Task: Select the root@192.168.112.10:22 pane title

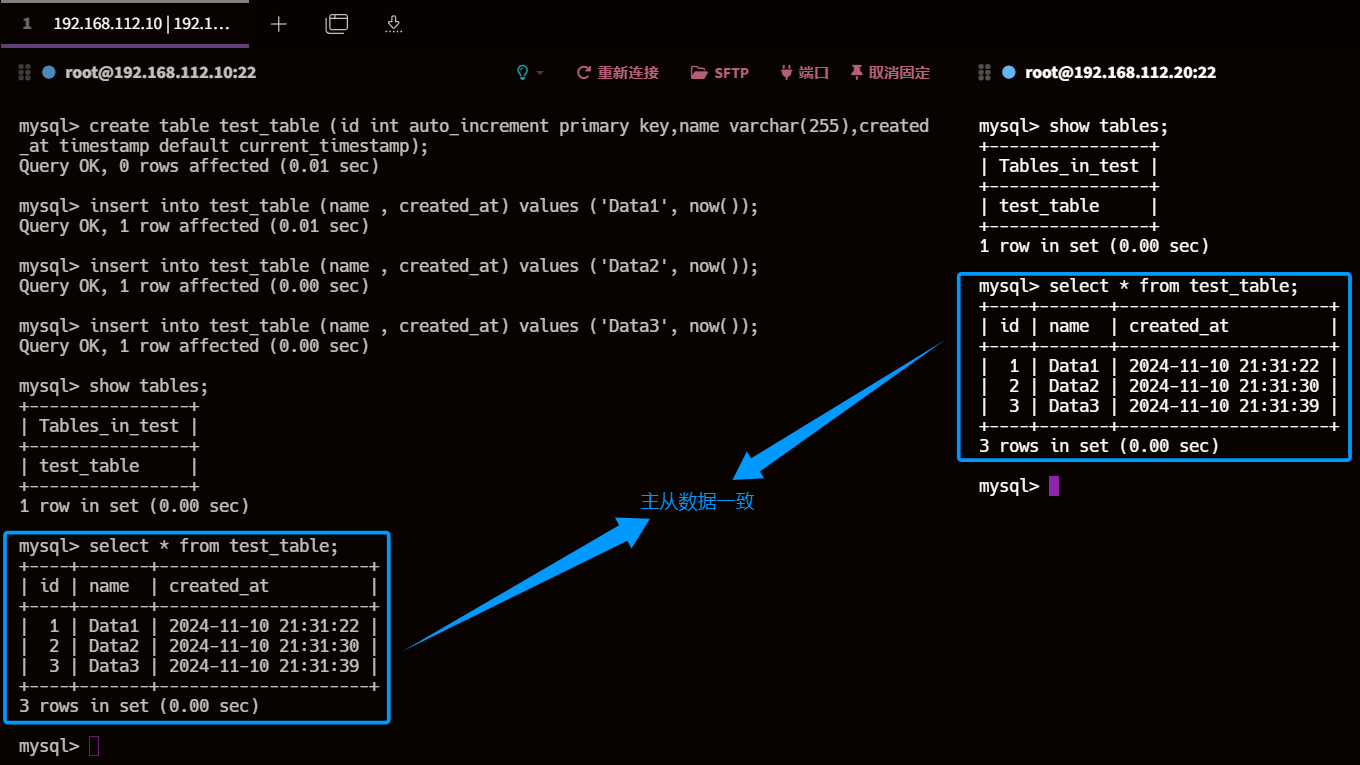Action: (x=161, y=72)
